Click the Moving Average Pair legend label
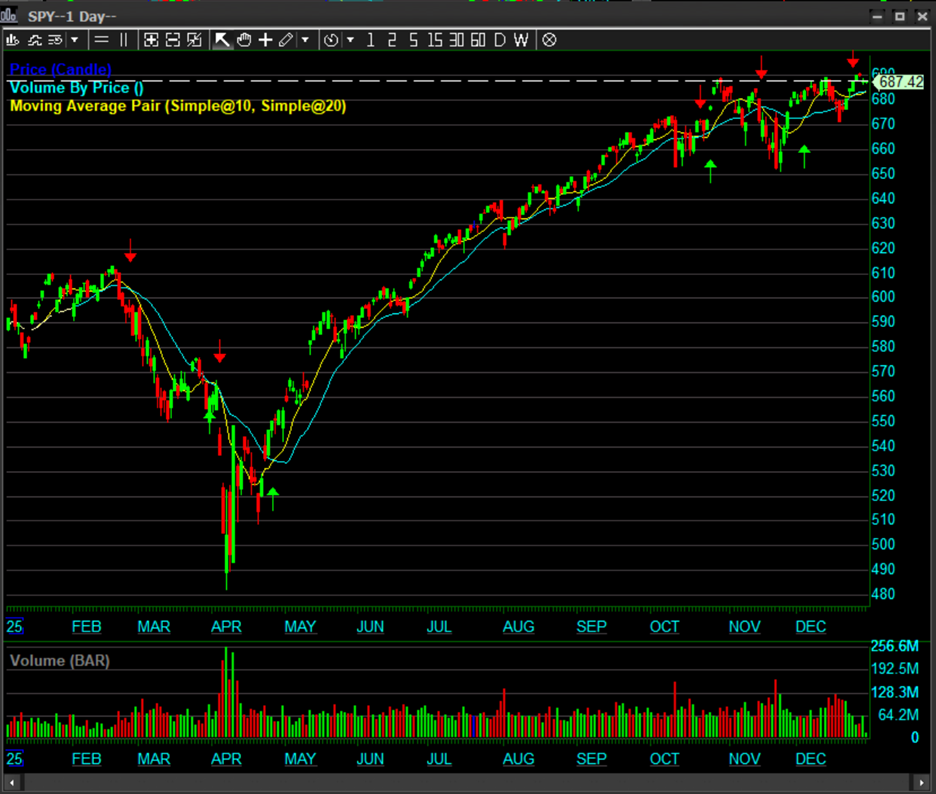This screenshot has height=794, width=936. [177, 106]
